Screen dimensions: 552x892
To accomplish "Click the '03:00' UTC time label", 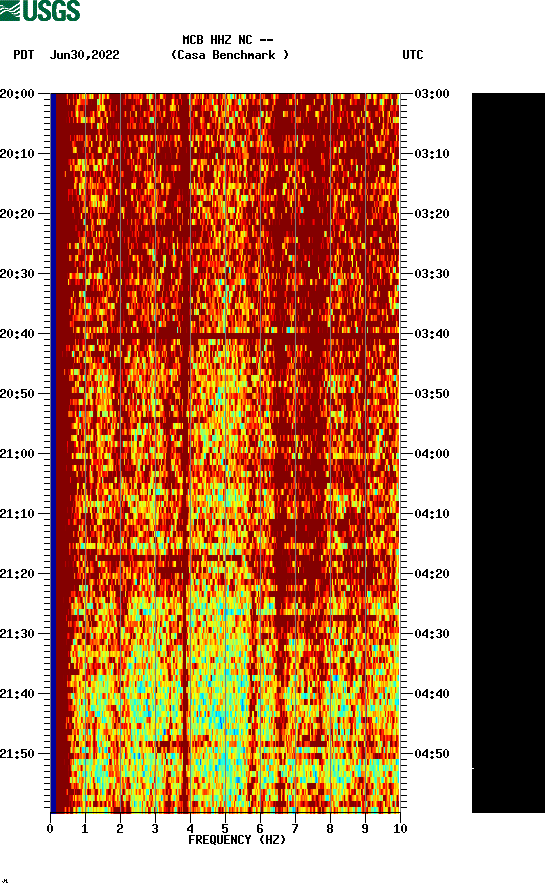I will 432,94.
